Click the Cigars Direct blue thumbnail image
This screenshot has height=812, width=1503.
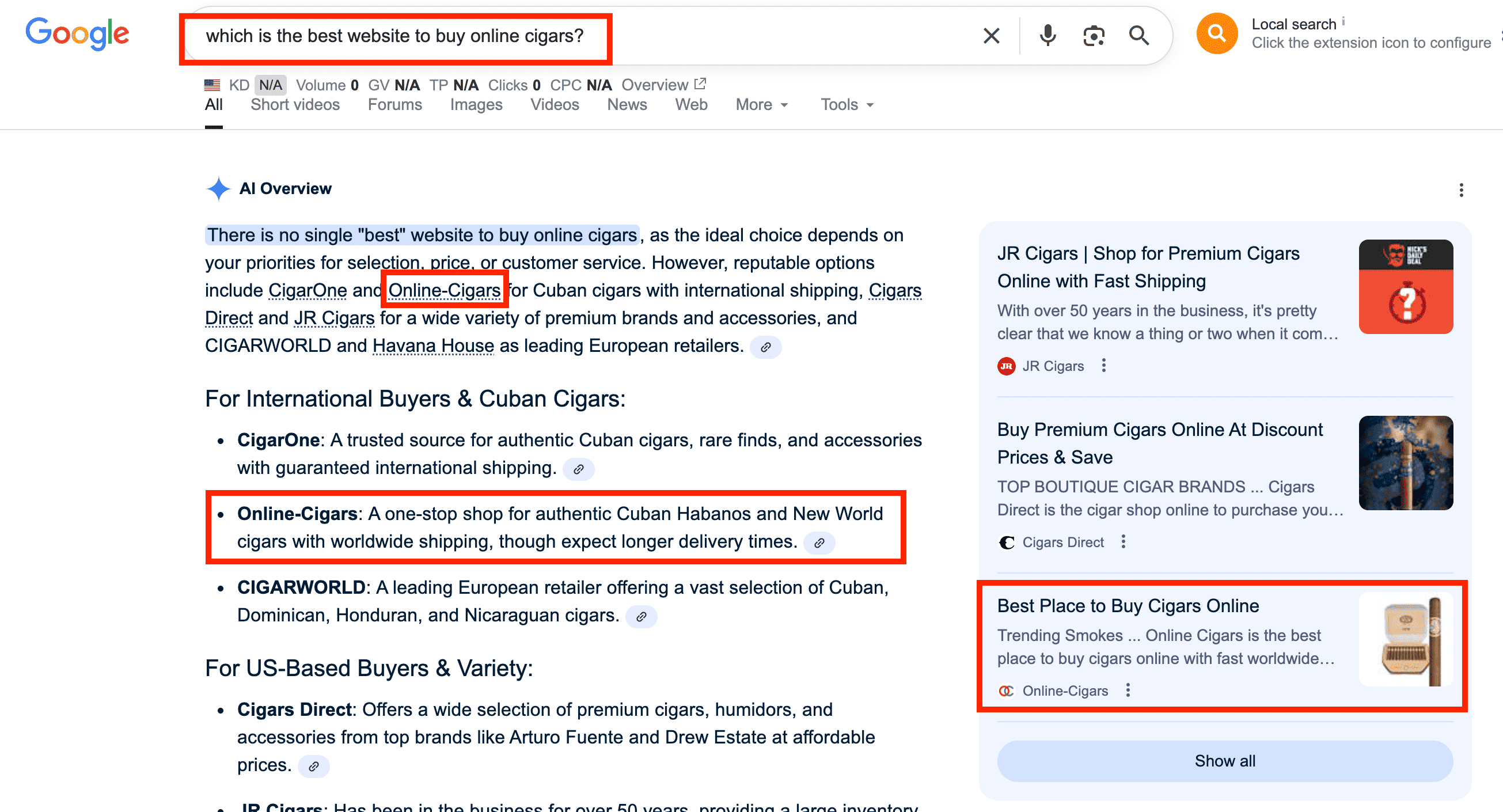(x=1406, y=463)
